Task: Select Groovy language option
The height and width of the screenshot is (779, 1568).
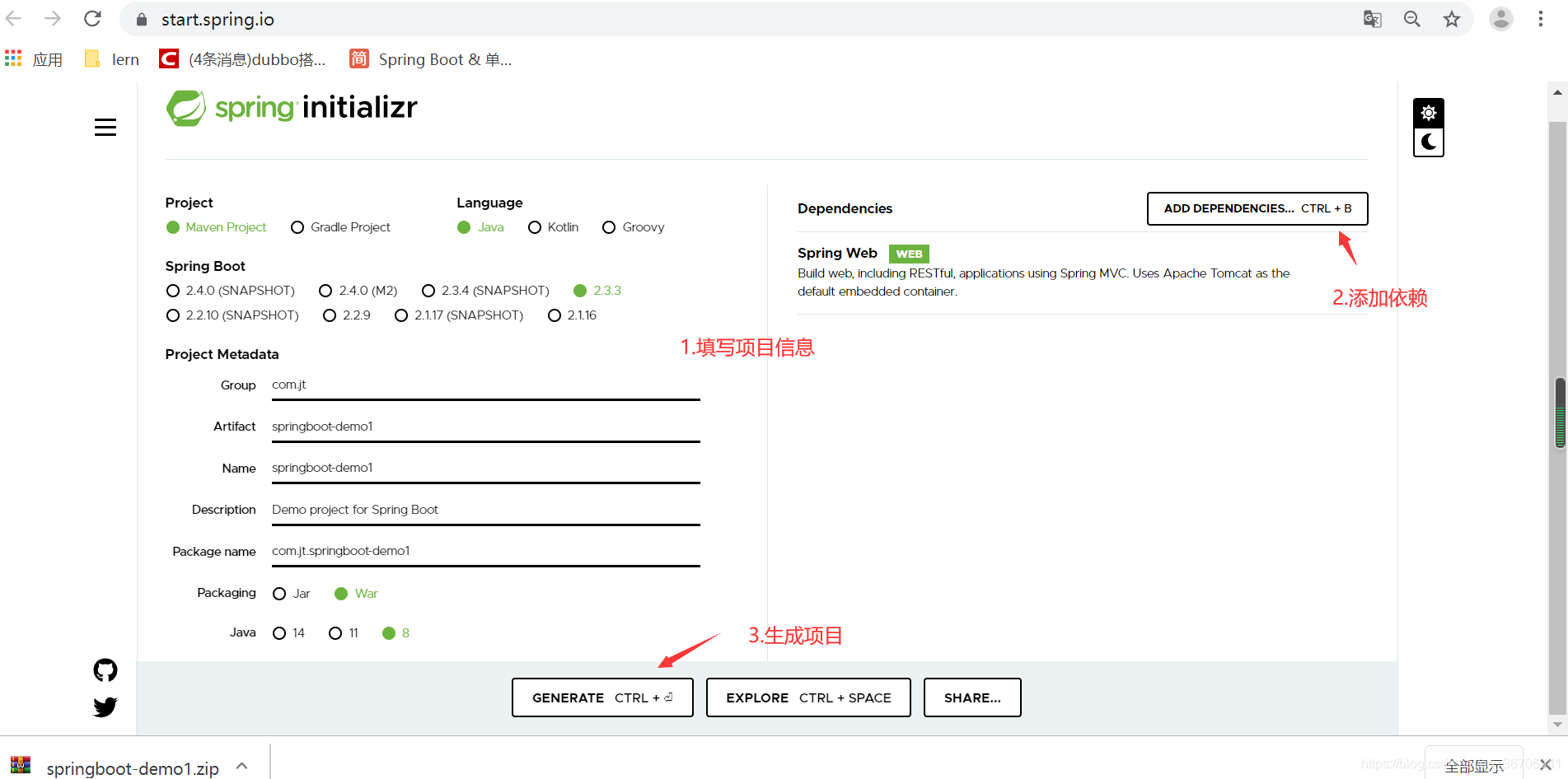Action: (x=633, y=227)
